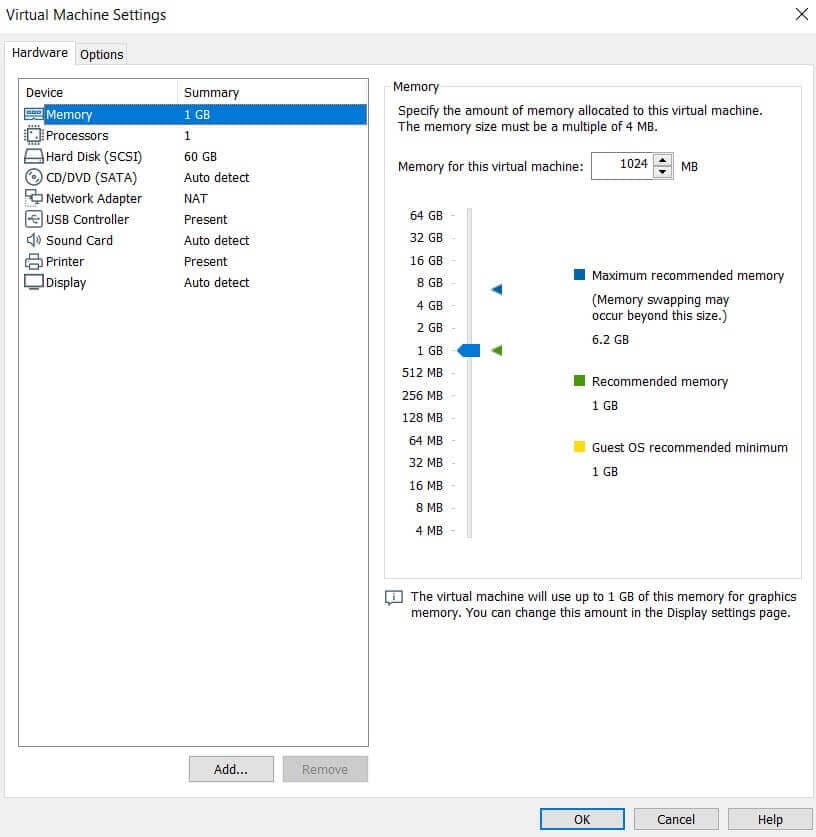This screenshot has width=816, height=837.
Task: Select the Display row label
Action: click(66, 283)
